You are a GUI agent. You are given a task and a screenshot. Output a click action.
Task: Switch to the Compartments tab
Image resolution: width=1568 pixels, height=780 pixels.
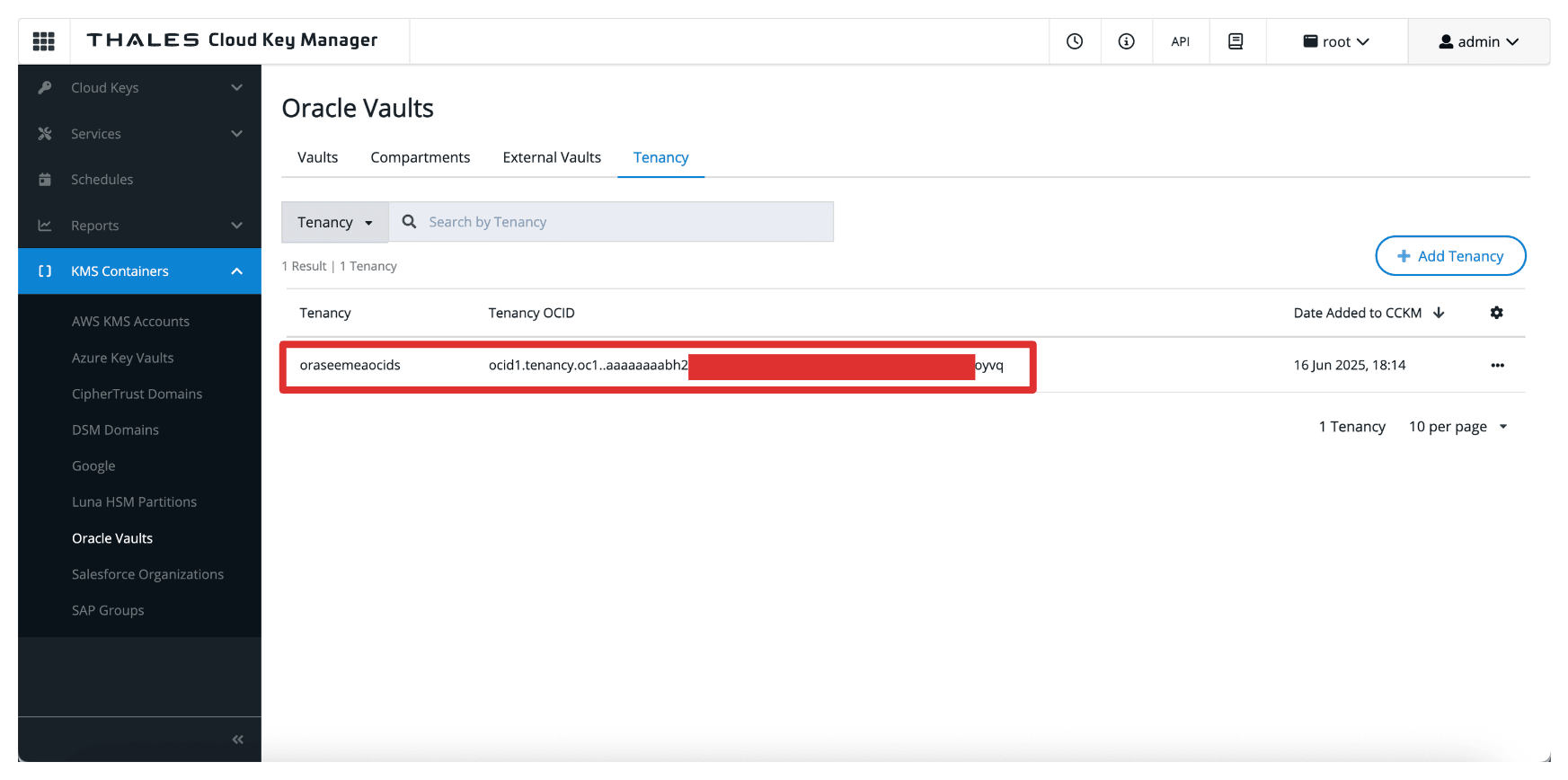[x=421, y=157]
